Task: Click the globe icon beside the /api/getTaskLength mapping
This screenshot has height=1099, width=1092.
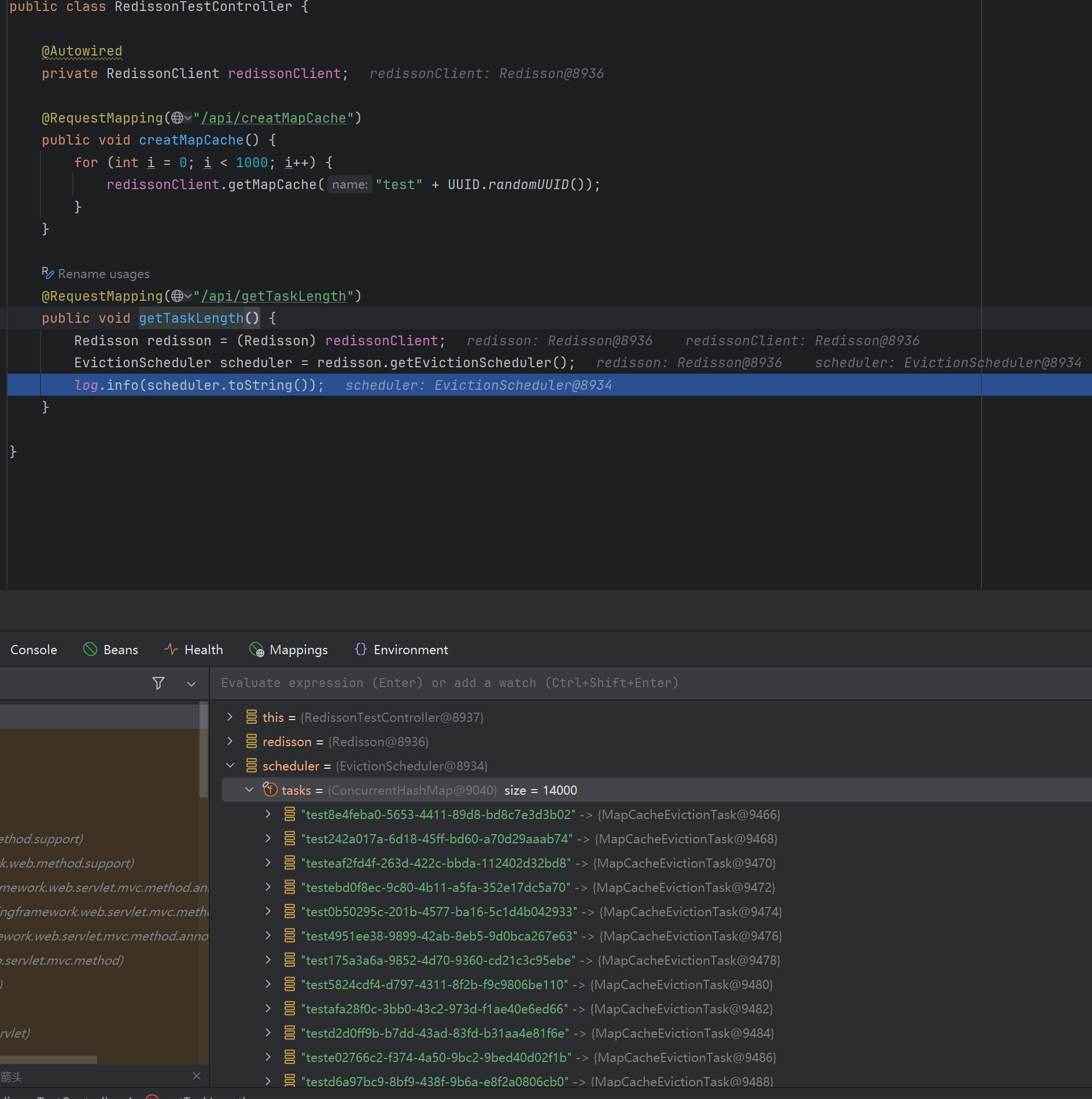Action: coord(178,296)
